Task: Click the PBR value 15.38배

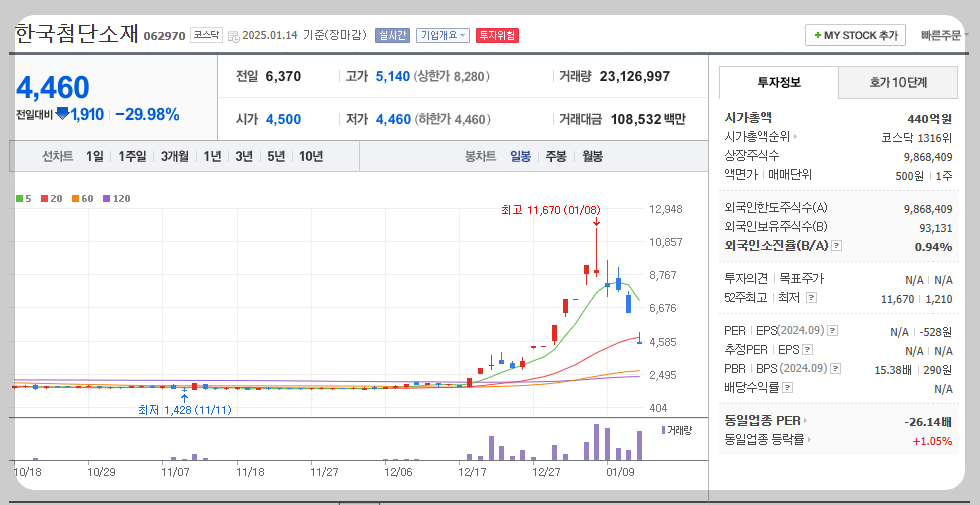Action: [x=892, y=370]
